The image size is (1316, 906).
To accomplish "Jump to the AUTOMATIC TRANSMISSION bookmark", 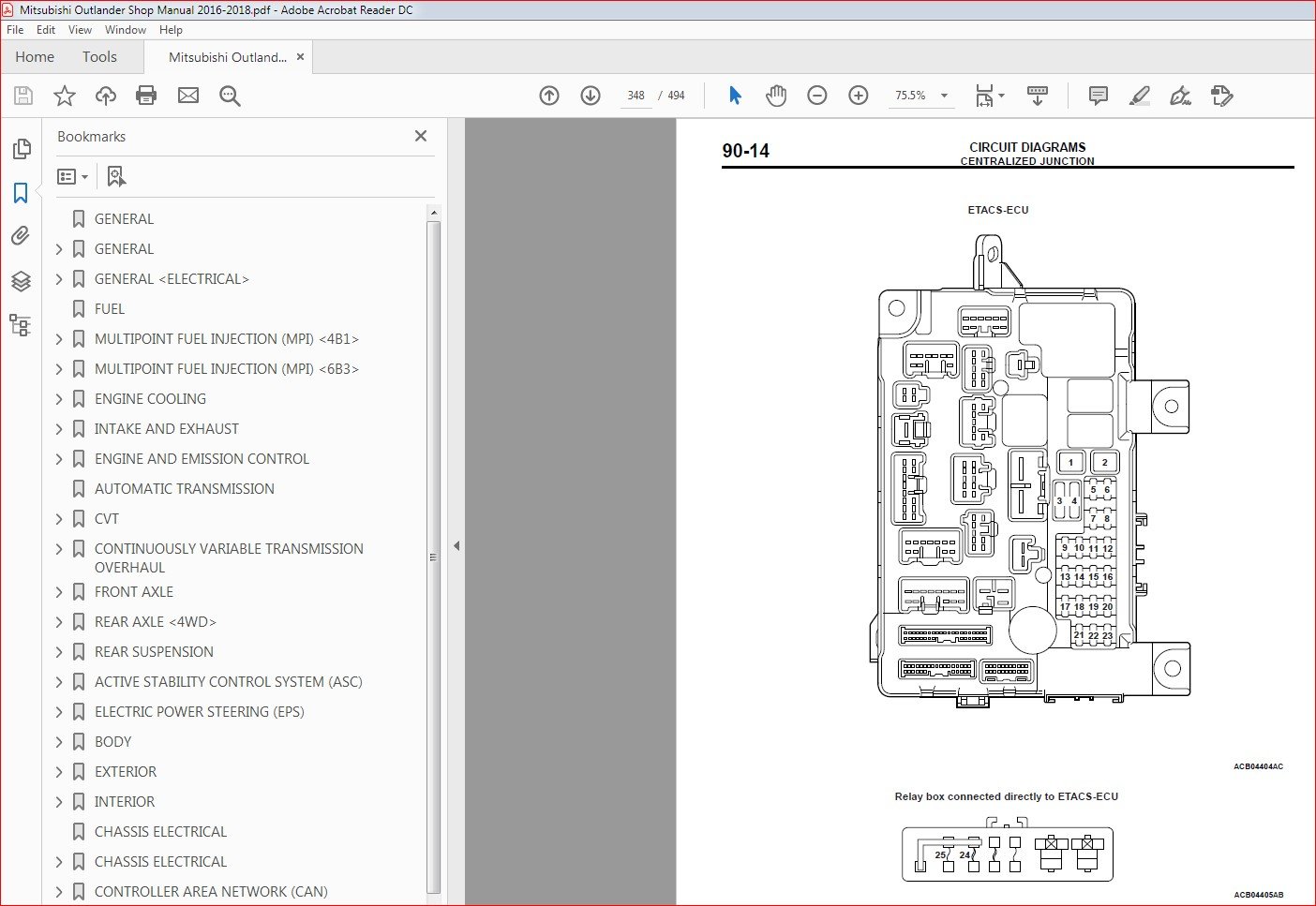I will [185, 489].
